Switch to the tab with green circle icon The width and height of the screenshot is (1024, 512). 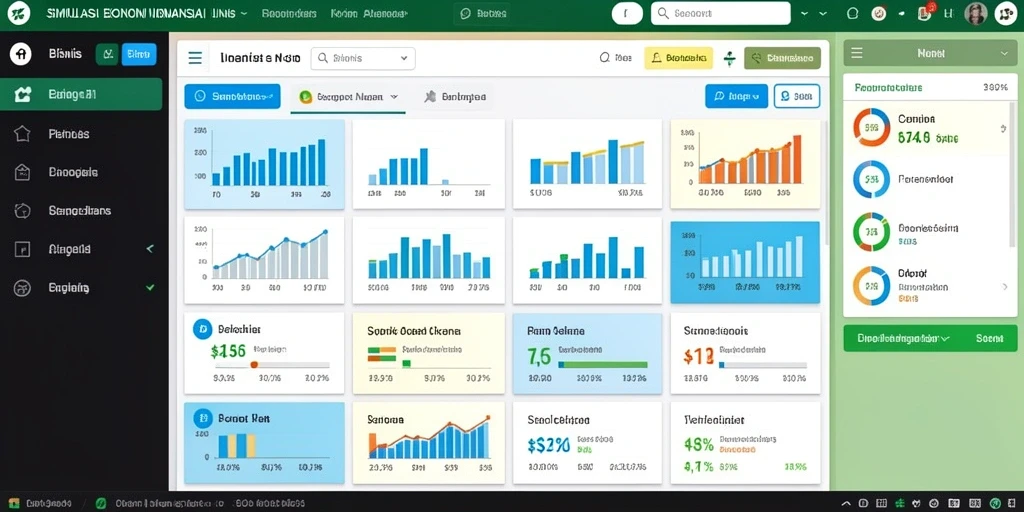[x=348, y=97]
